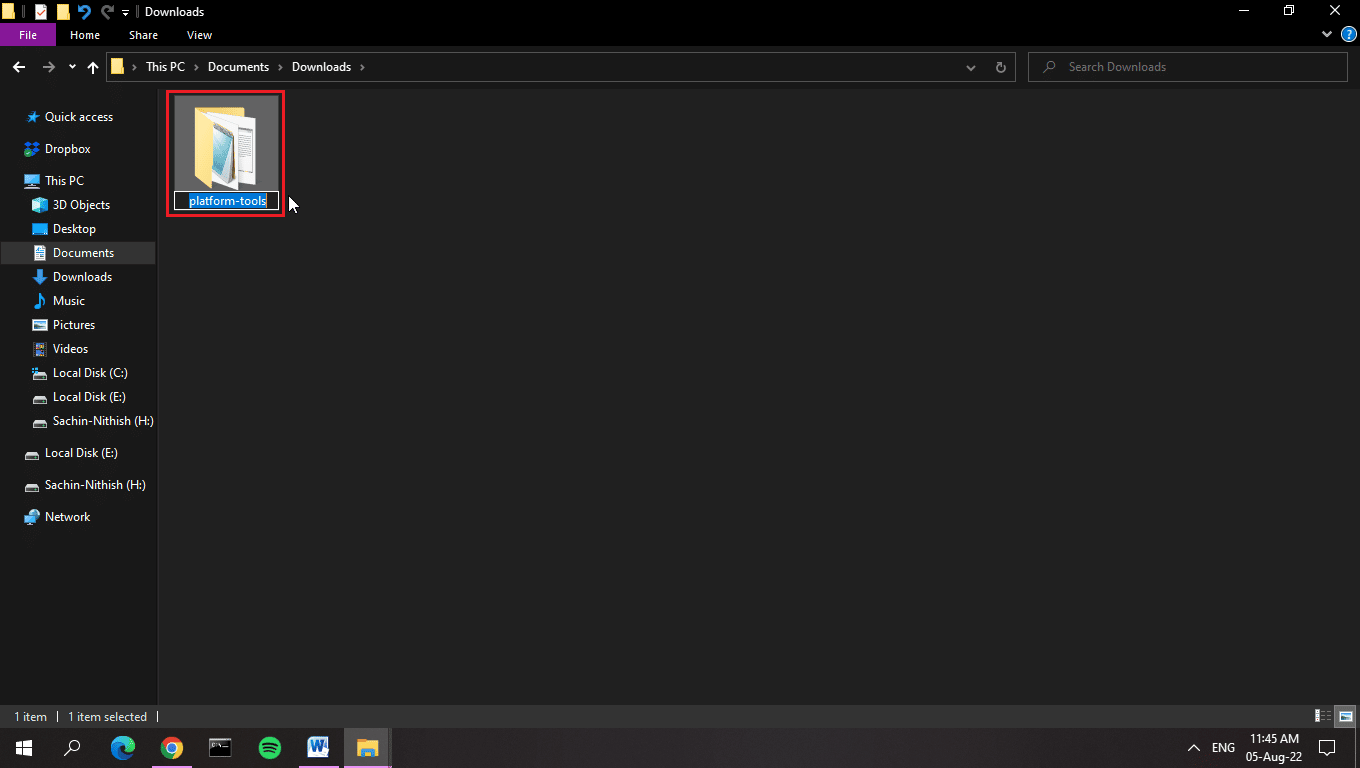The image size is (1360, 768).
Task: Open Dropbox in navigation pane
Action: pos(67,149)
